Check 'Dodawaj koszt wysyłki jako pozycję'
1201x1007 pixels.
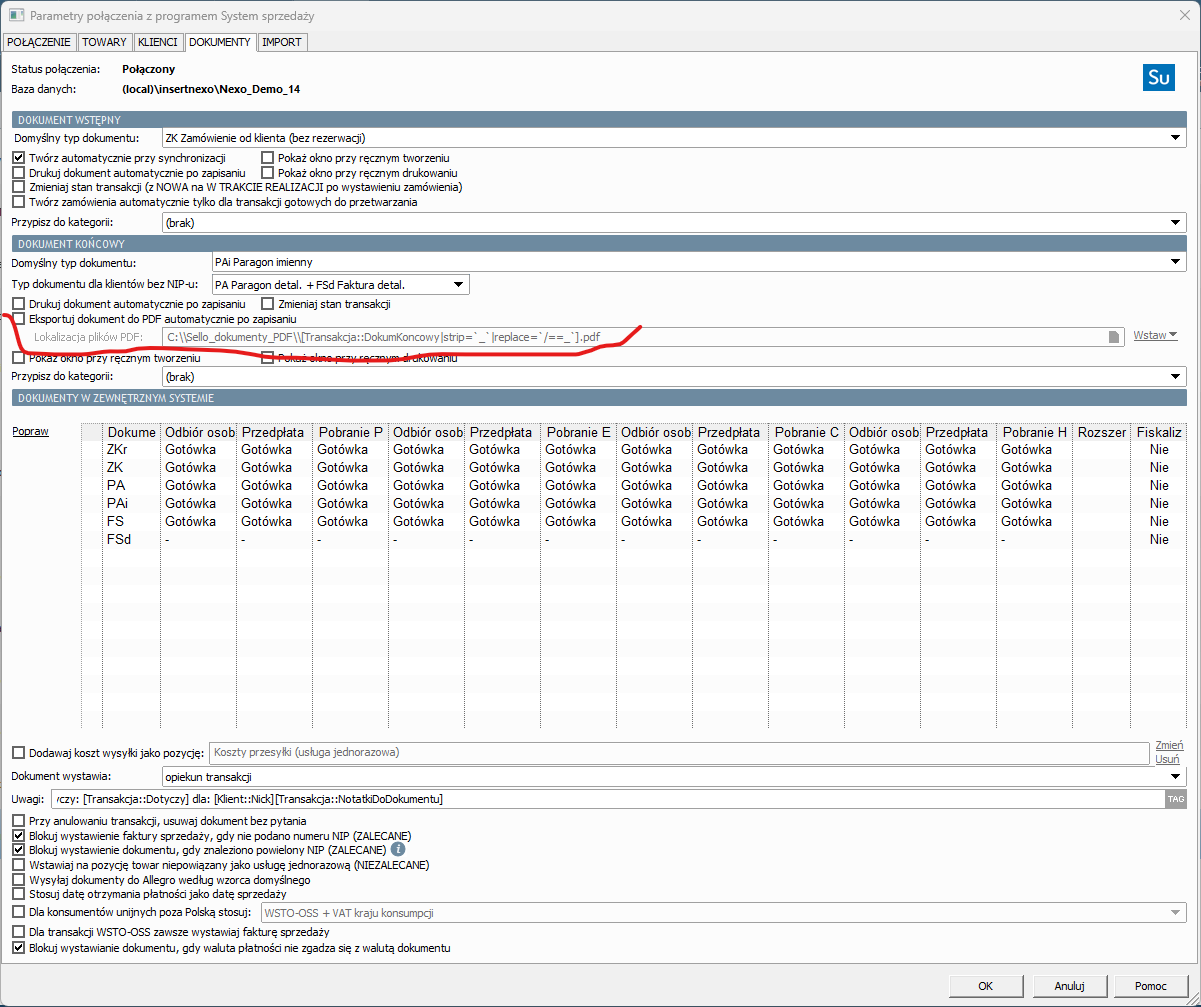coord(18,752)
